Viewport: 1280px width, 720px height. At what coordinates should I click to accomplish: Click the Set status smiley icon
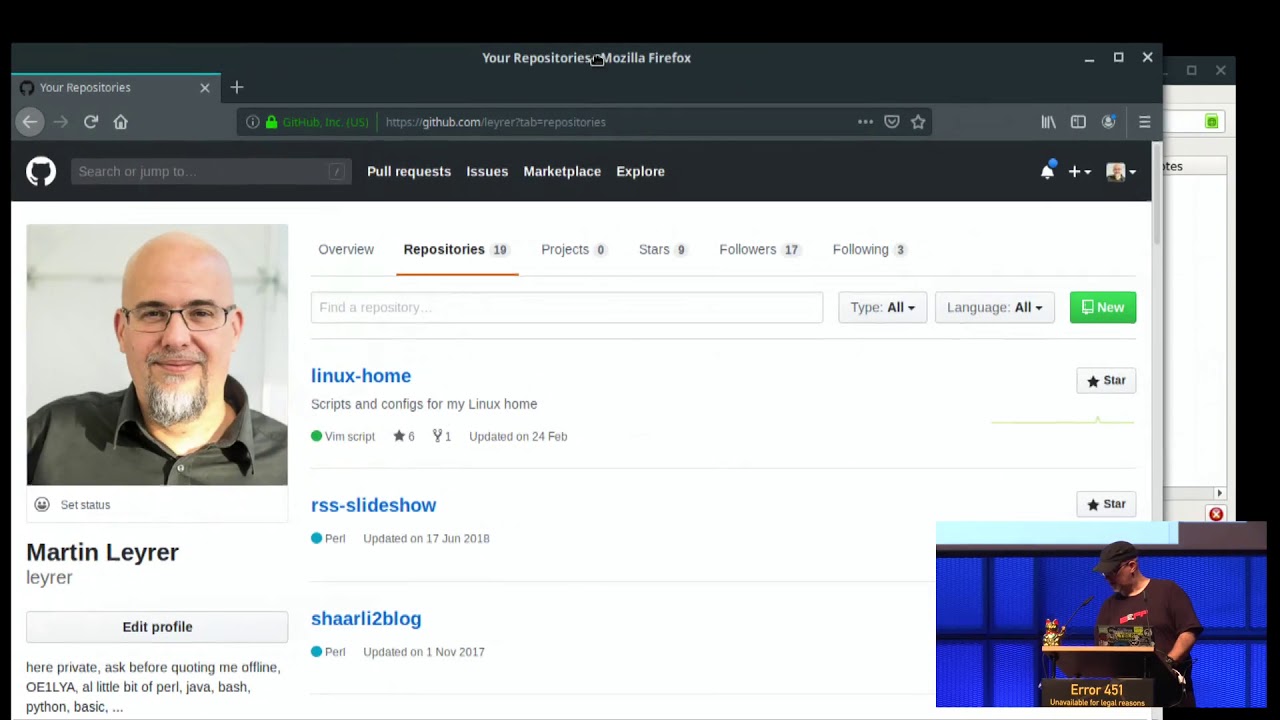click(42, 505)
